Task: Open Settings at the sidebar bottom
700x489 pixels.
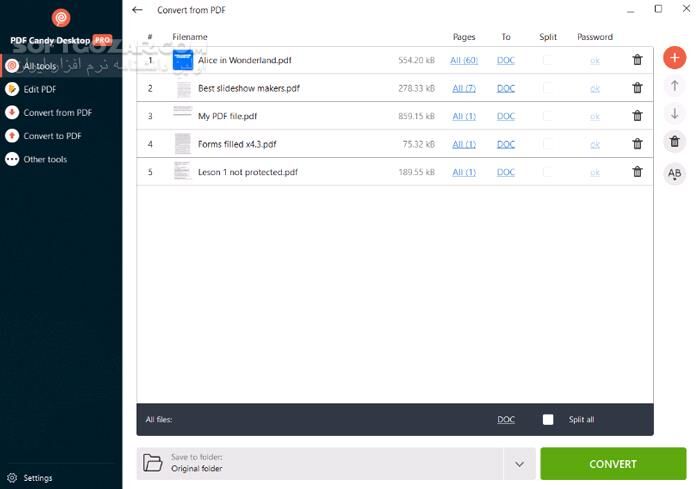Action: coord(38,478)
